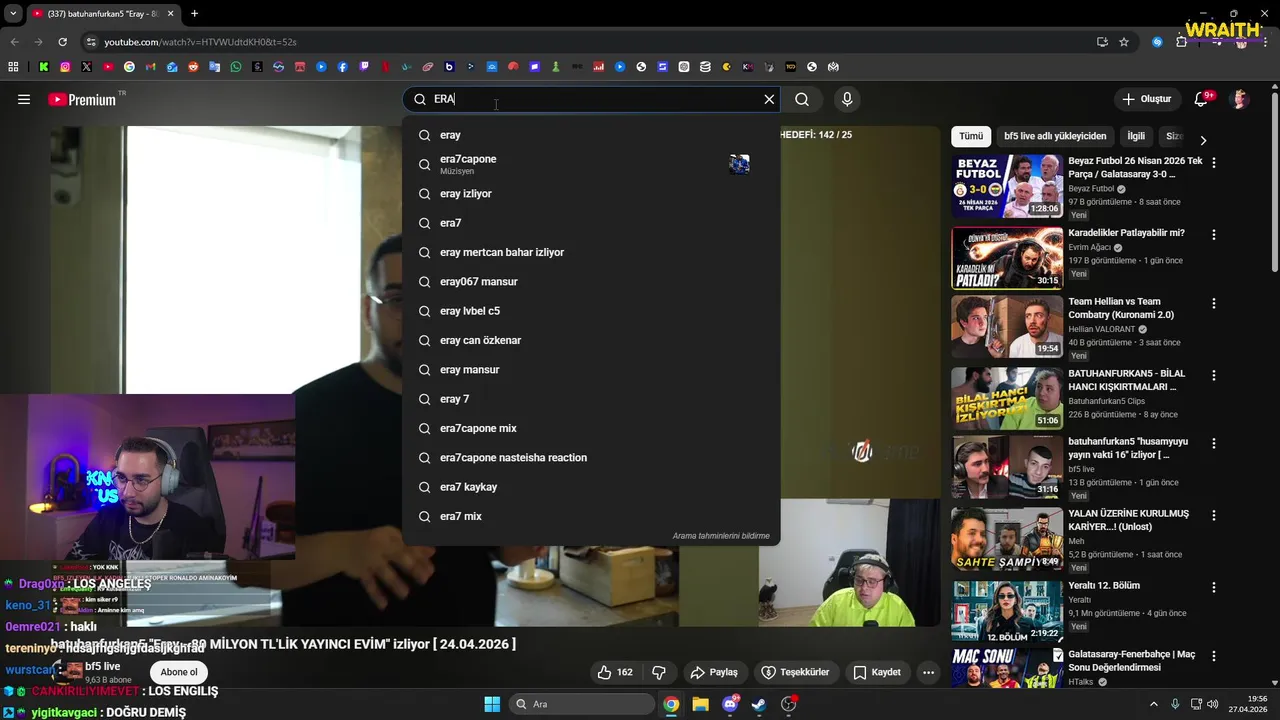Open Chrome from the taskbar

pyautogui.click(x=671, y=704)
